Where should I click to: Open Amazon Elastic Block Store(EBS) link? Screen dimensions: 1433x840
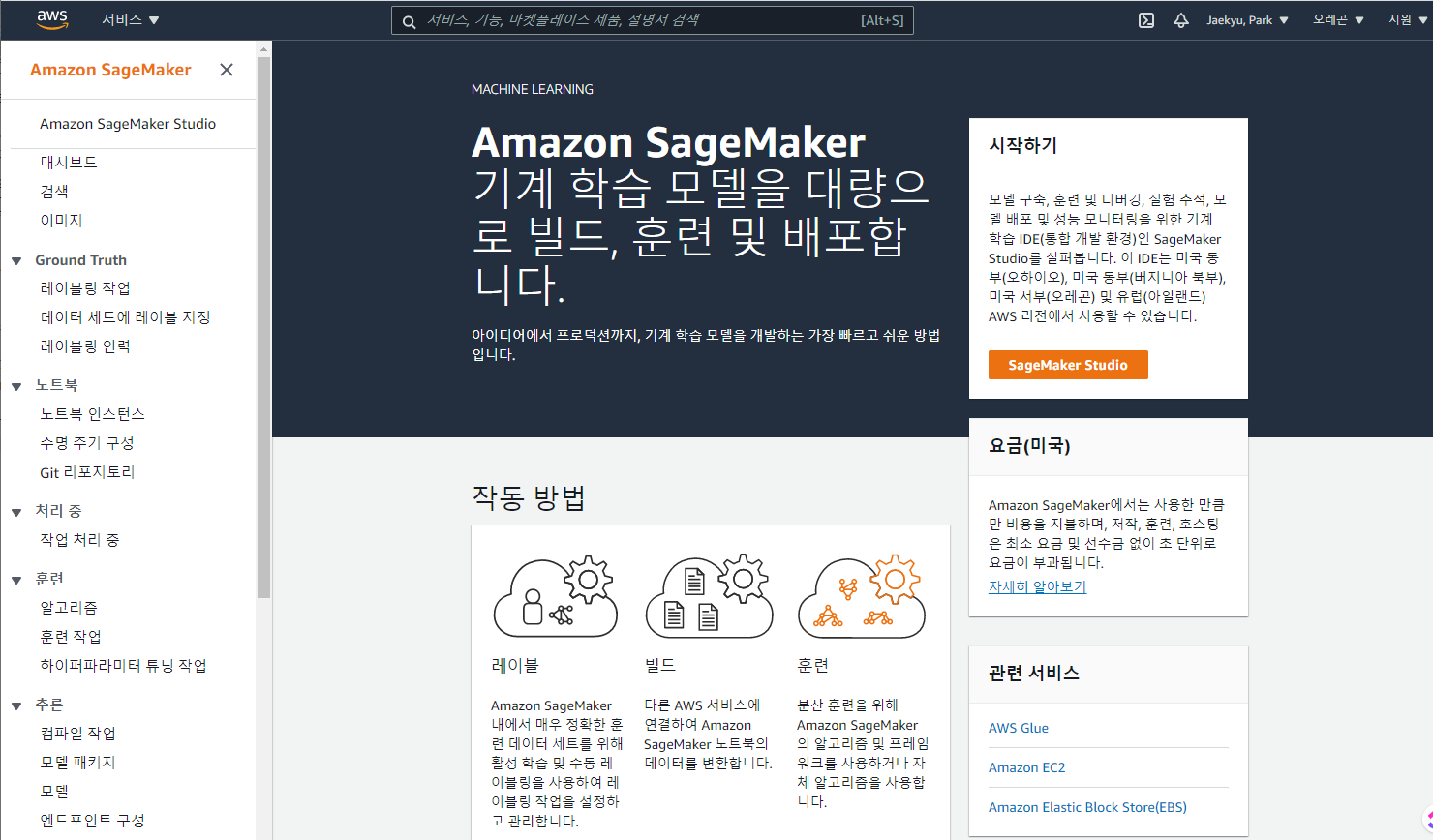click(1087, 807)
